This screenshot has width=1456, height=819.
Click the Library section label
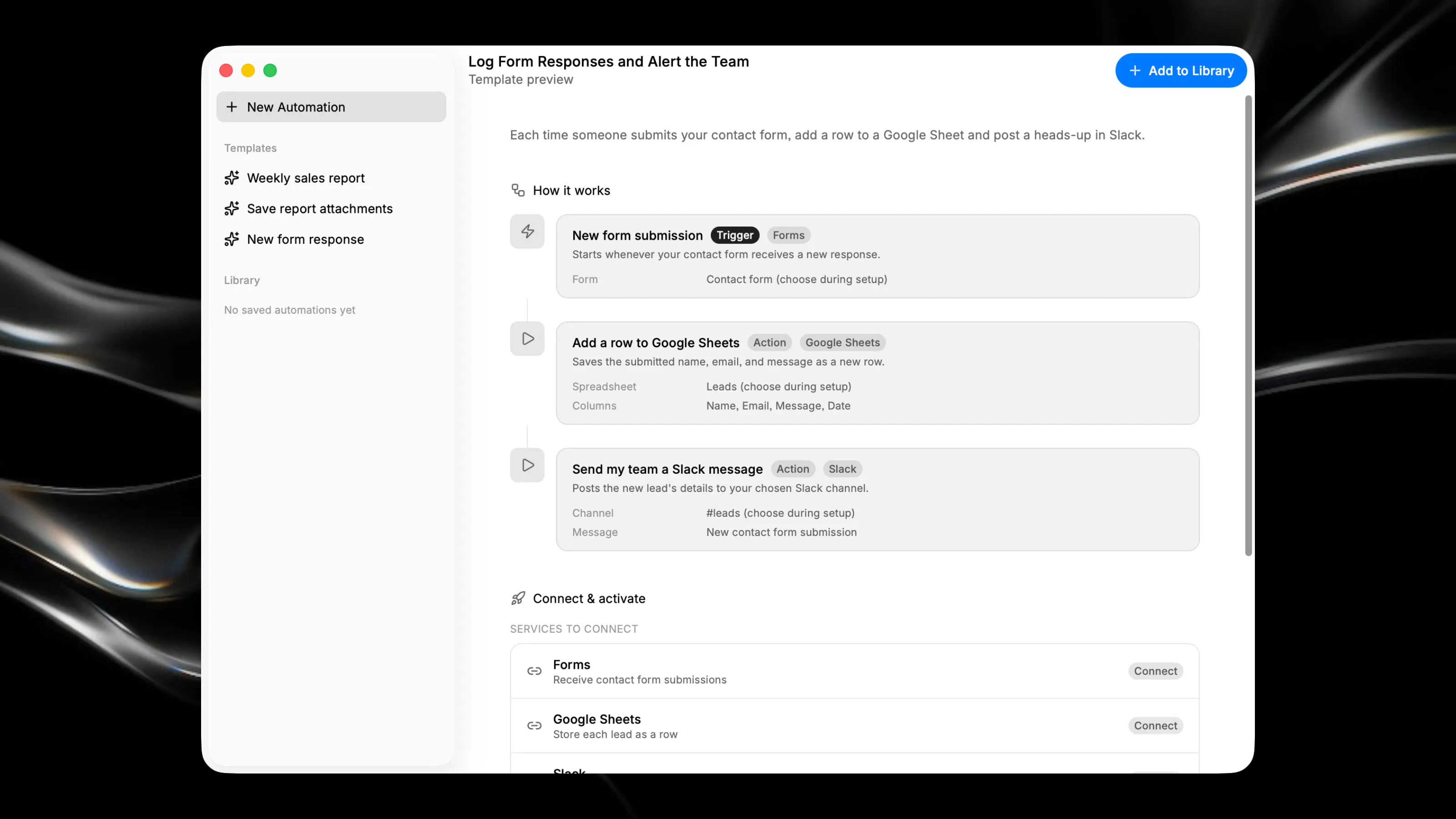(x=242, y=280)
